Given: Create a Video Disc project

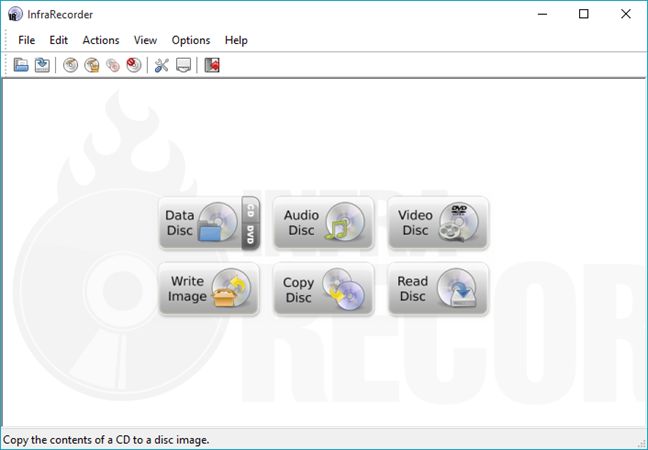Looking at the screenshot, I should pyautogui.click(x=438, y=223).
